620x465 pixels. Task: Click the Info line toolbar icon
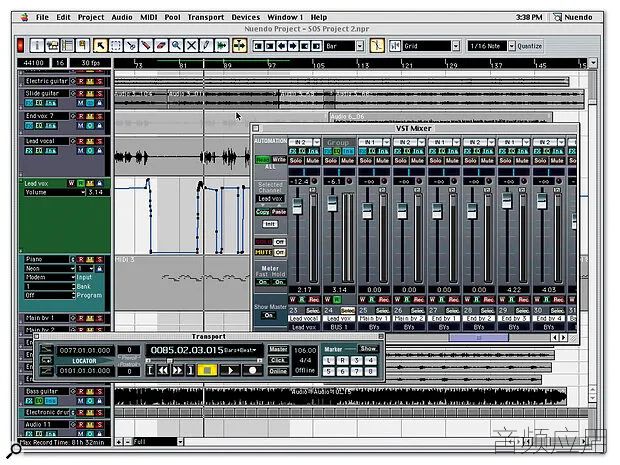click(x=37, y=46)
